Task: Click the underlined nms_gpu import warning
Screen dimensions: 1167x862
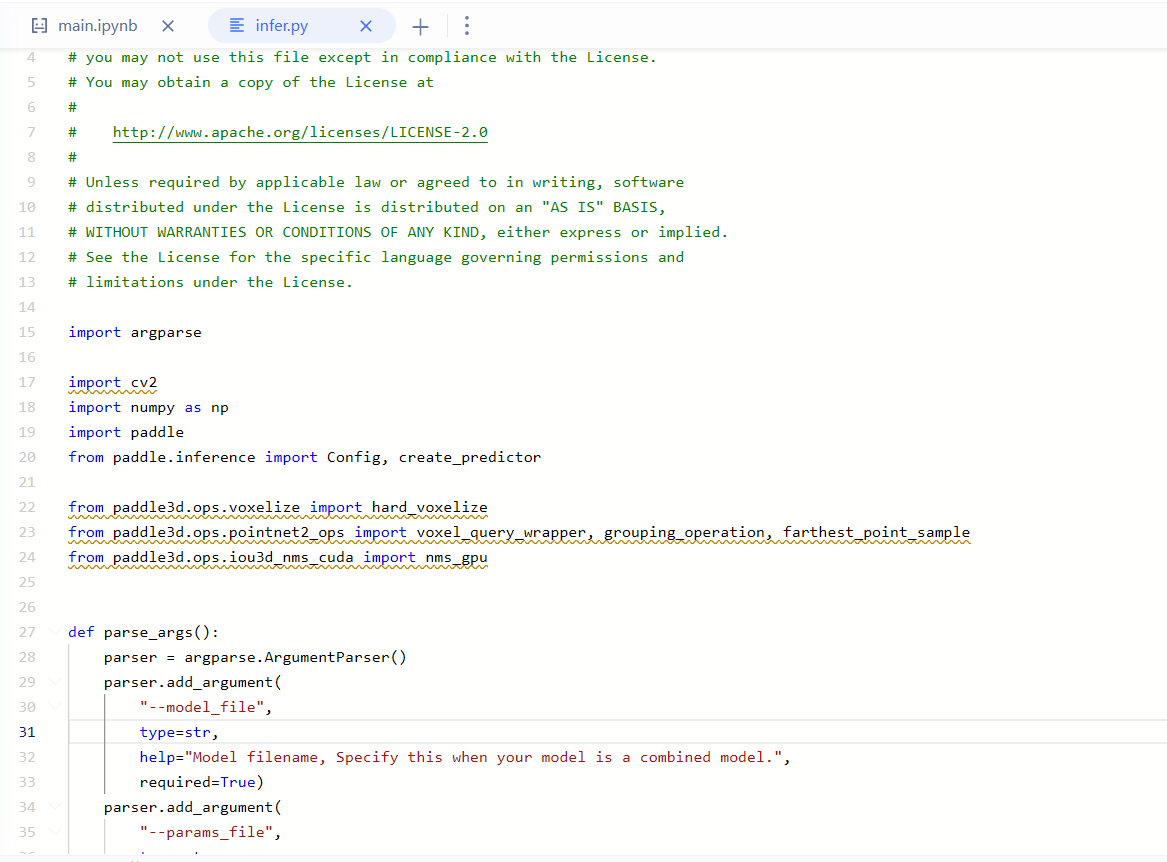Action: click(x=458, y=557)
